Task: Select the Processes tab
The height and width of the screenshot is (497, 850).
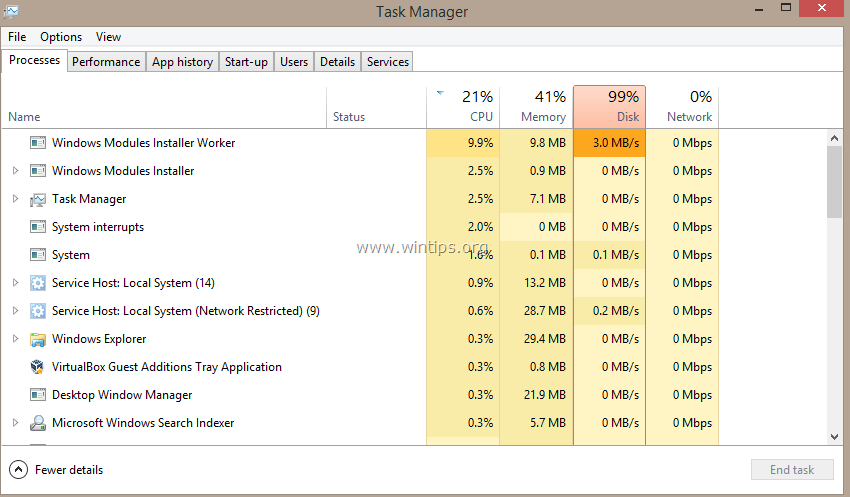Action: [35, 60]
